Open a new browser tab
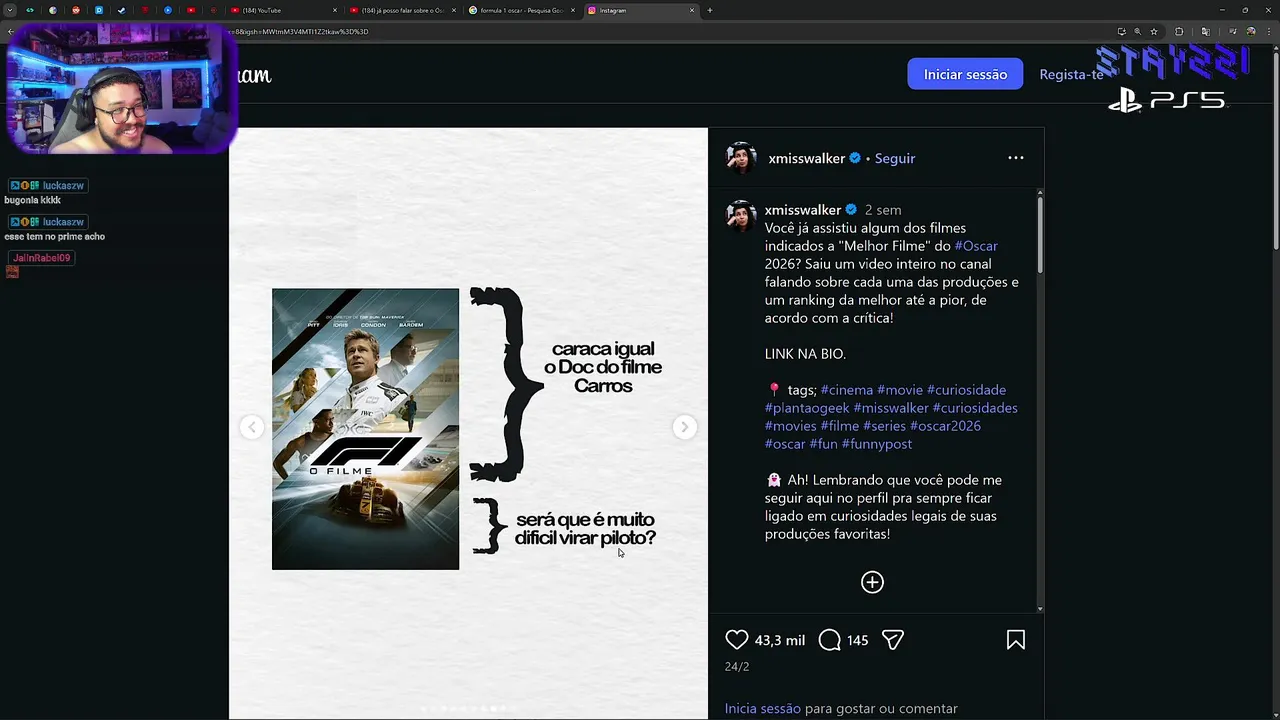This screenshot has width=1280, height=720. (x=709, y=10)
